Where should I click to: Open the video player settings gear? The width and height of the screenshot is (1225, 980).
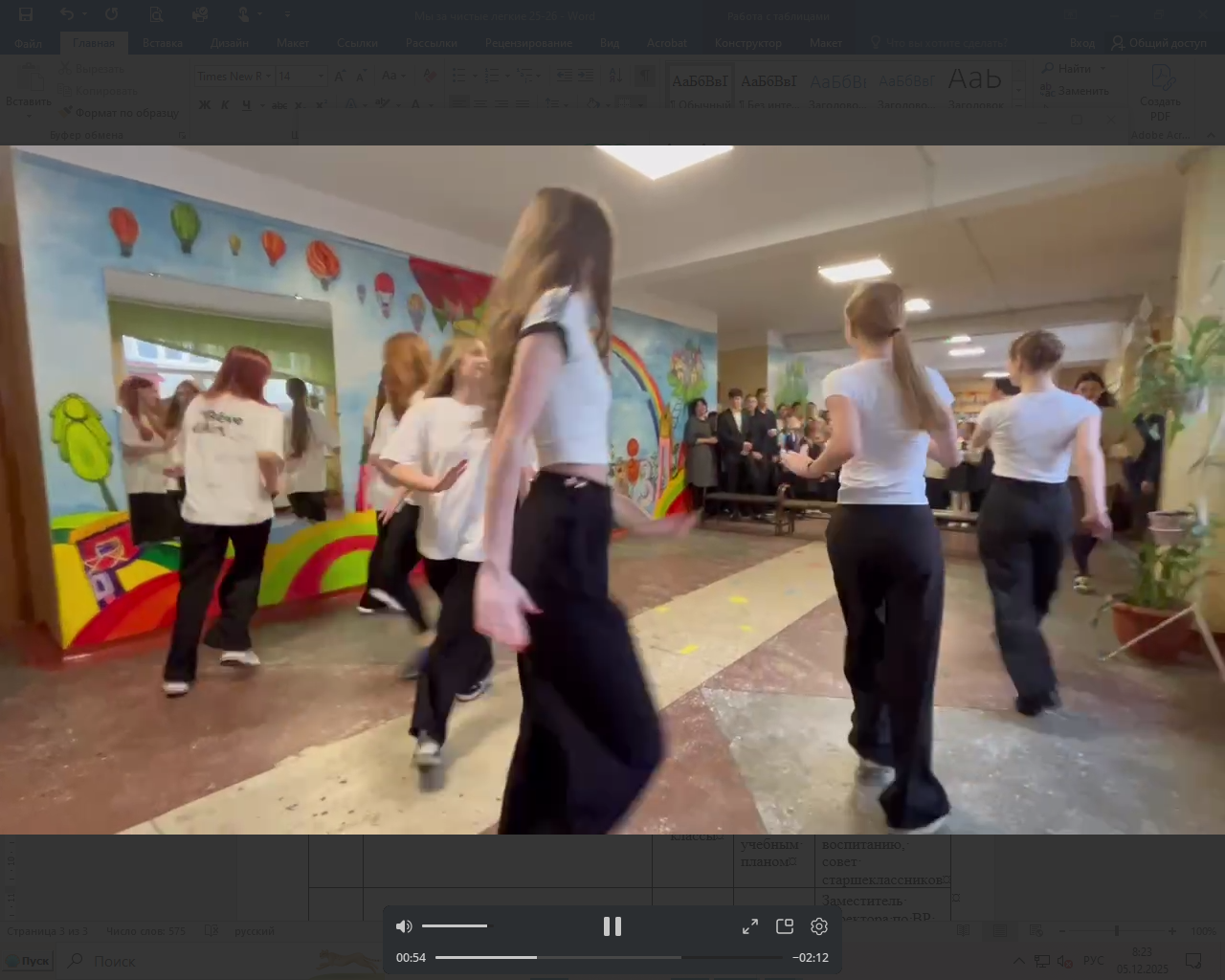[819, 926]
